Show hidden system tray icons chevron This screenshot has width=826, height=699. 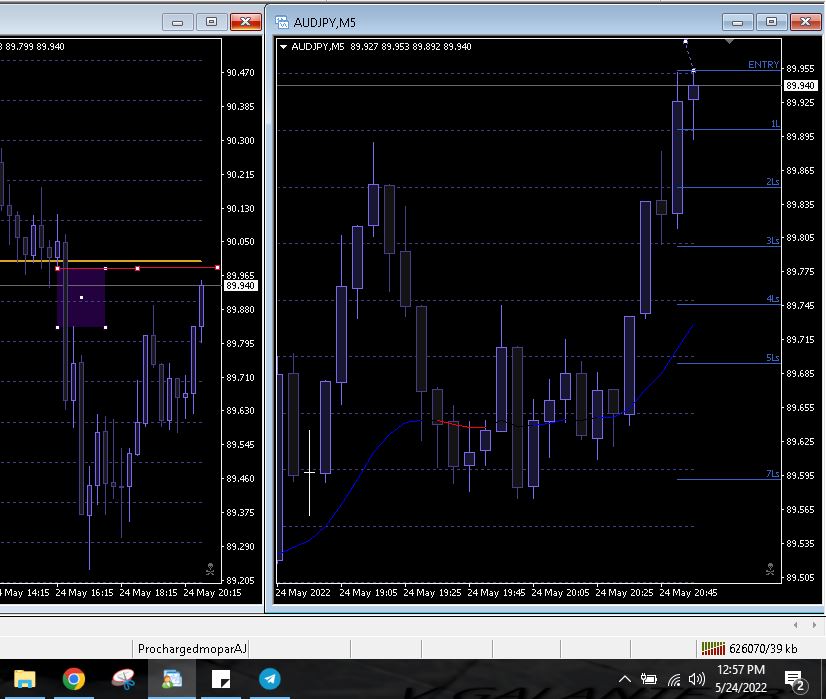pyautogui.click(x=625, y=680)
